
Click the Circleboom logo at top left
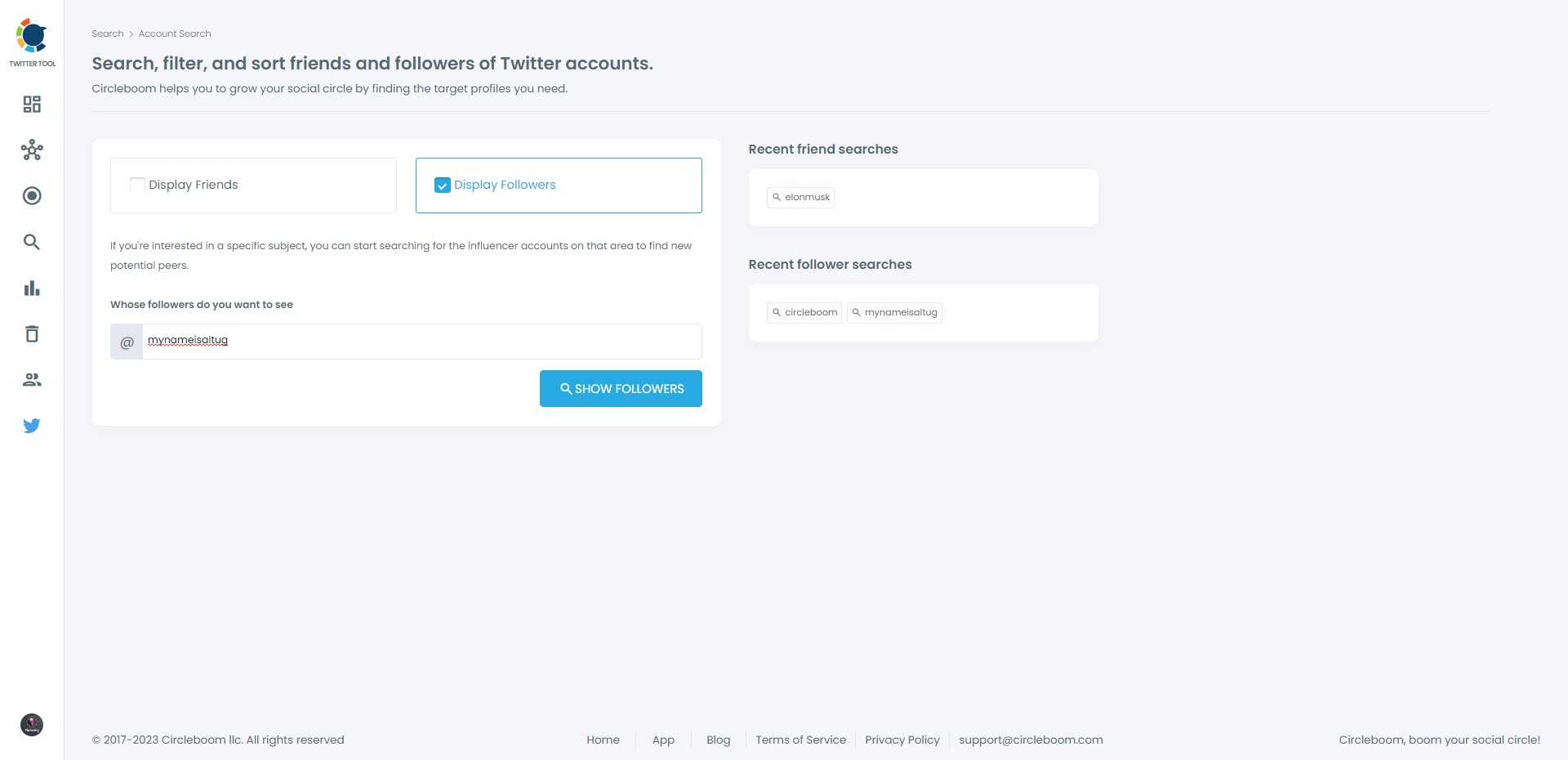pyautogui.click(x=32, y=36)
